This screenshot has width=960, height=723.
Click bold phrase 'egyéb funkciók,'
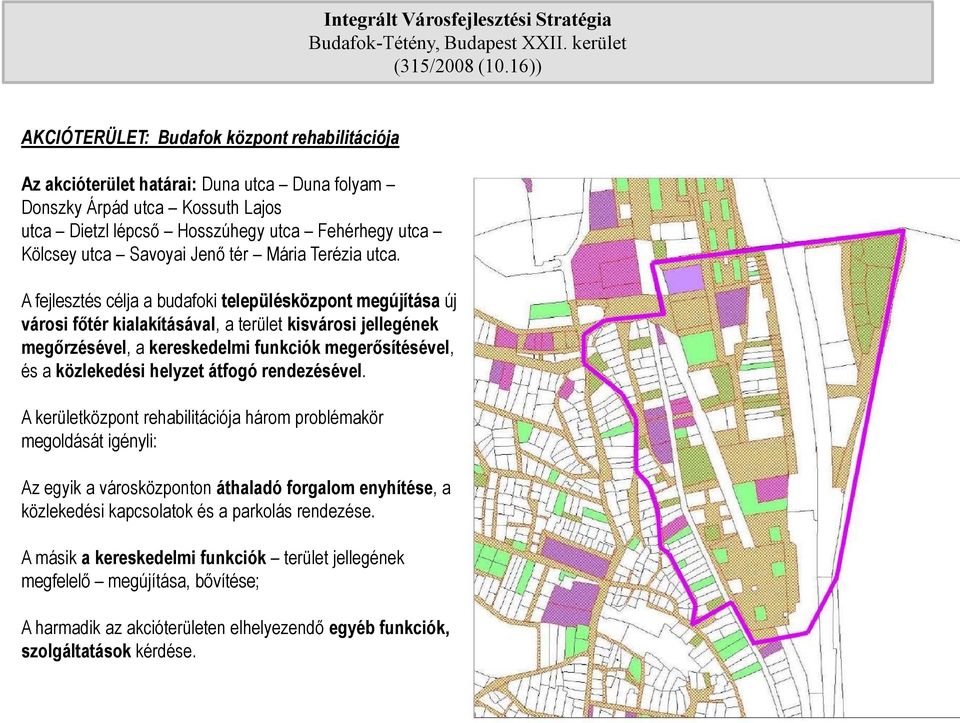point(389,628)
